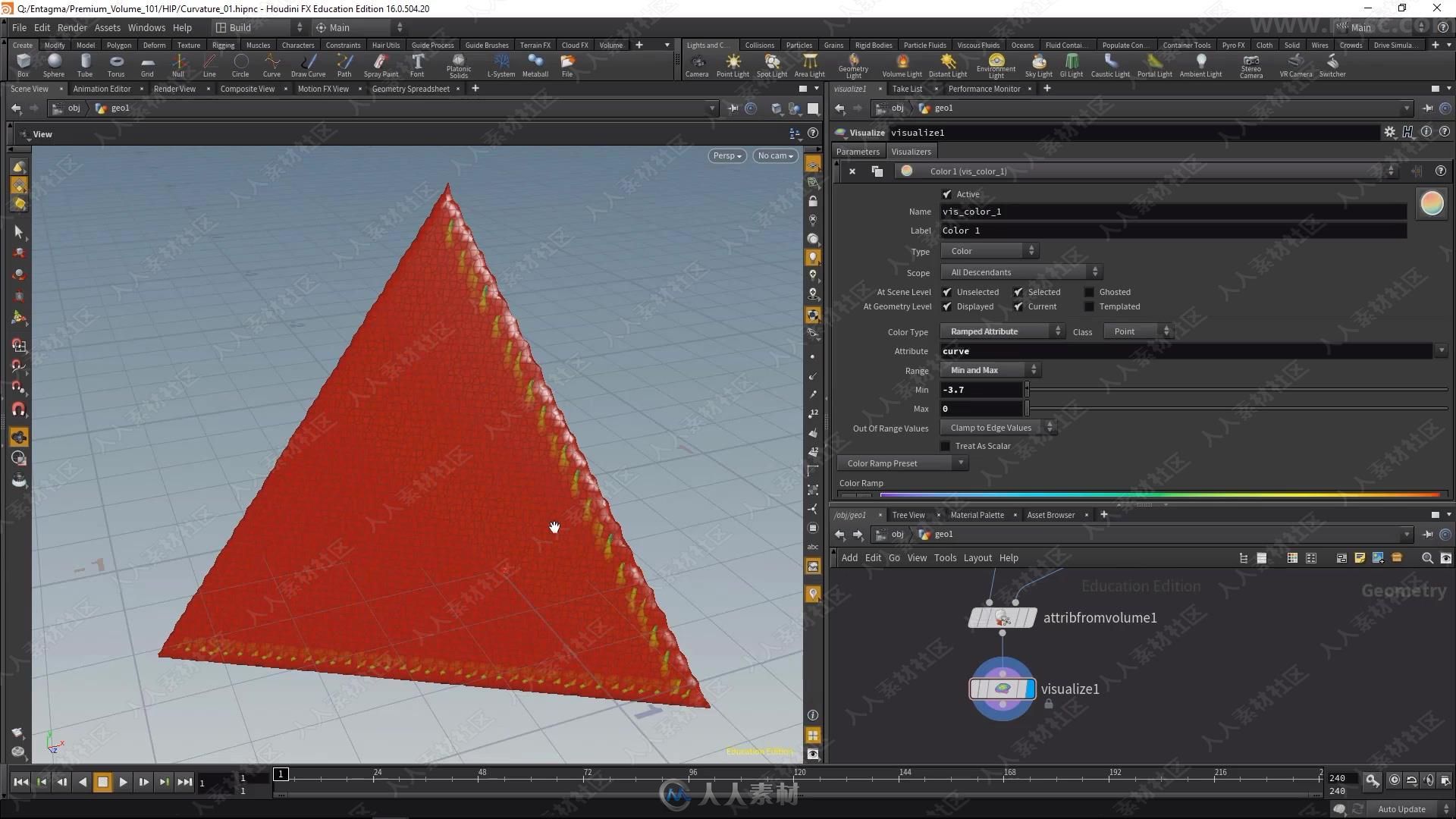Add an Ambient Light
The width and height of the screenshot is (1456, 819).
(1201, 65)
